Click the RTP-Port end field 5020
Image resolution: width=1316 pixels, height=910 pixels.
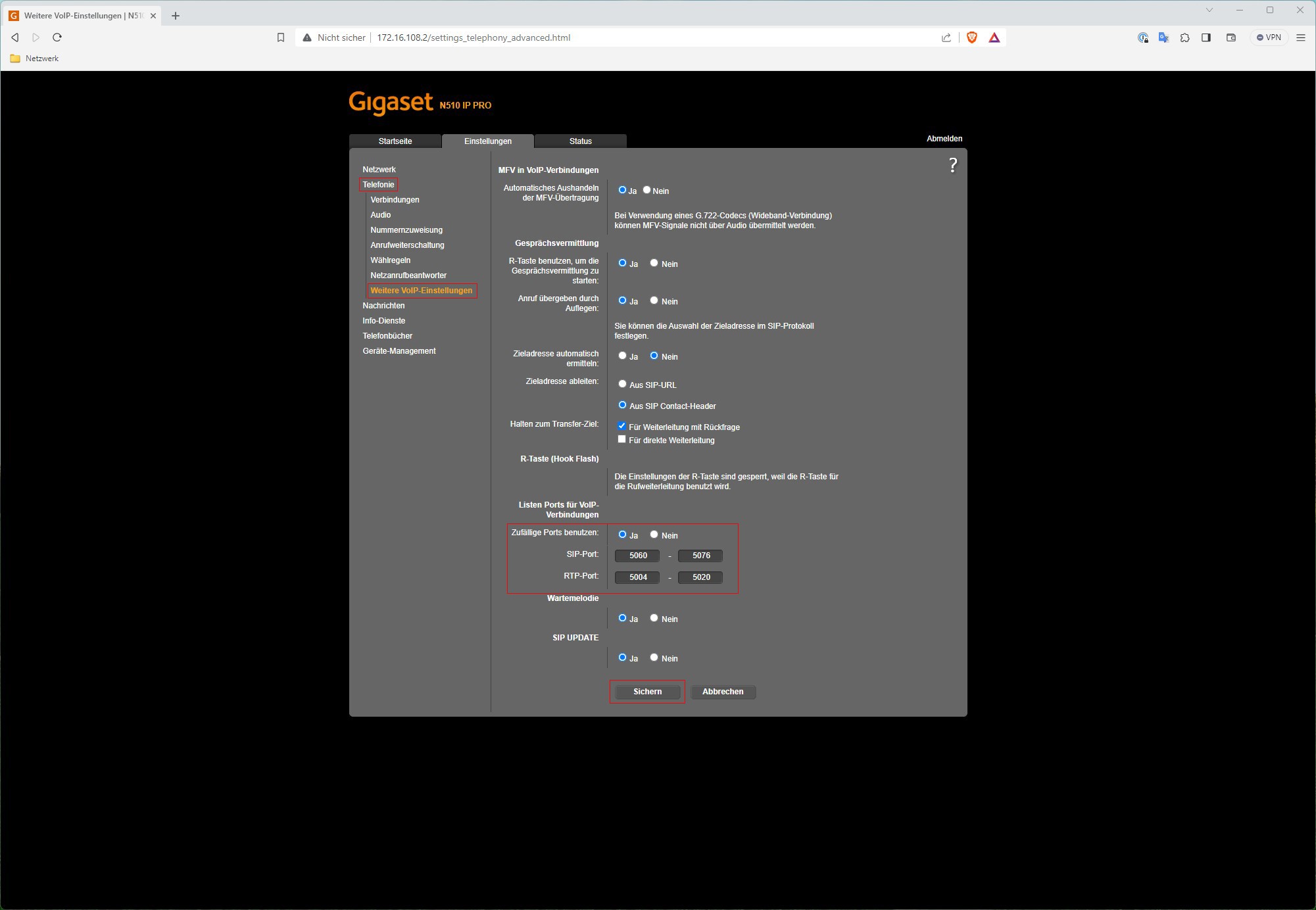(700, 577)
